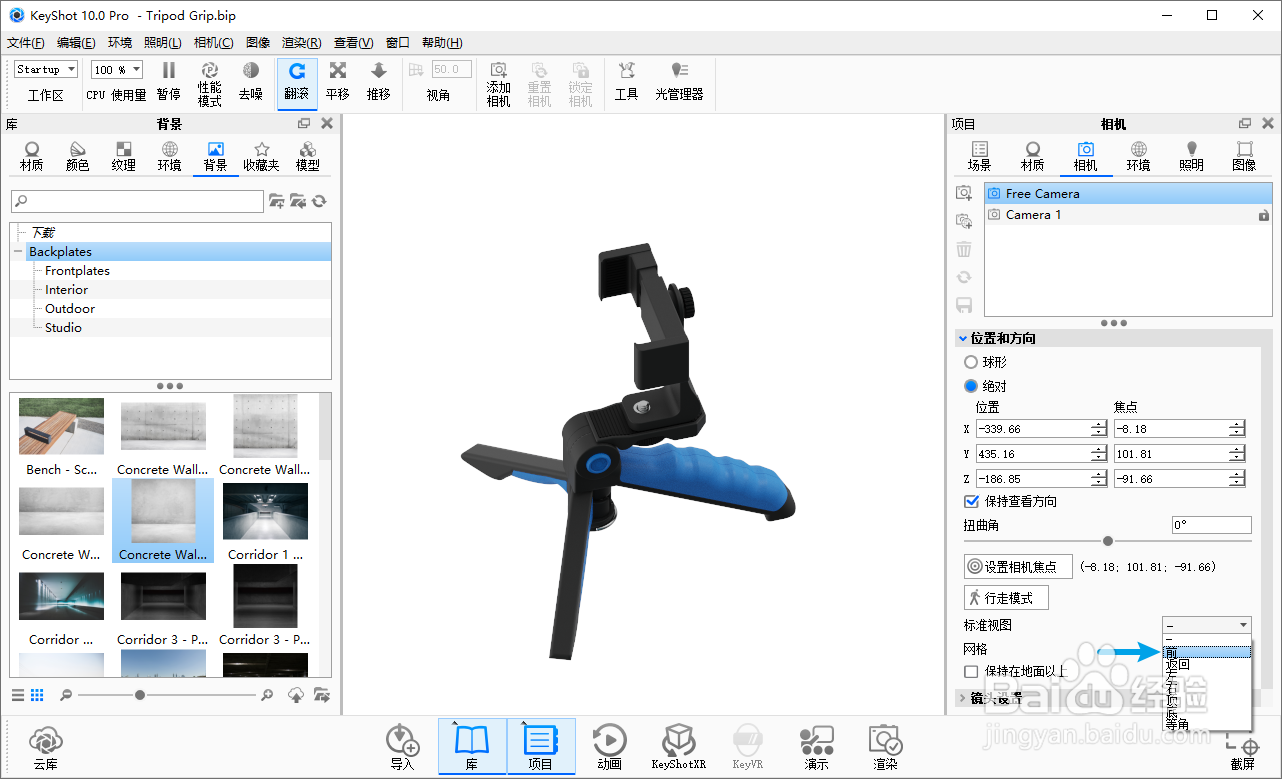Select the 绝对 radio button
The height and width of the screenshot is (779, 1282).
click(x=970, y=386)
